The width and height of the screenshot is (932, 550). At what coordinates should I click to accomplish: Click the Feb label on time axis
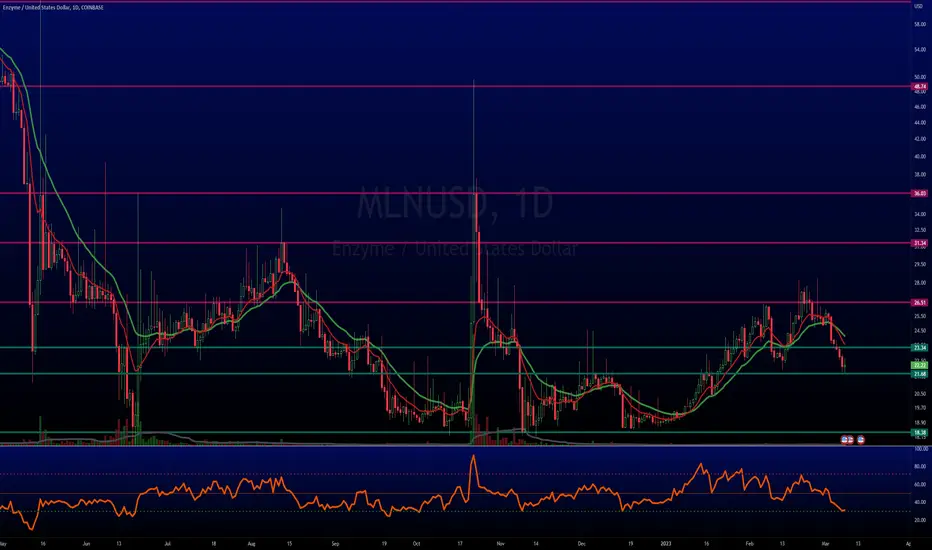(x=750, y=543)
